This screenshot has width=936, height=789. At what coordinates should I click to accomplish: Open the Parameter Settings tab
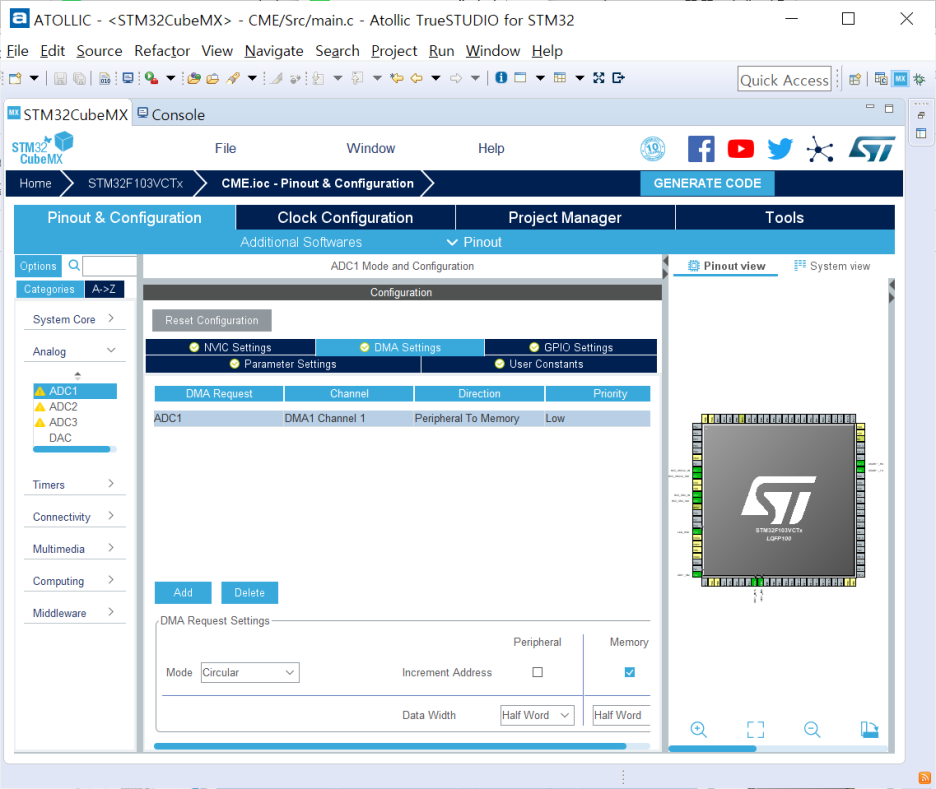(283, 364)
